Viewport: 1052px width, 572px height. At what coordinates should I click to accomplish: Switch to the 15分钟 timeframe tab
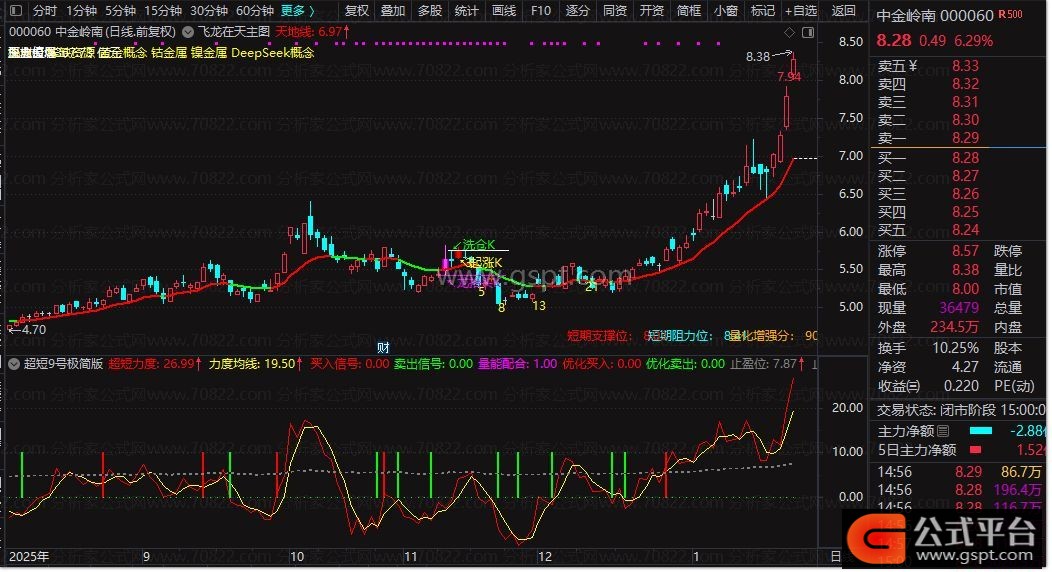[x=162, y=11]
